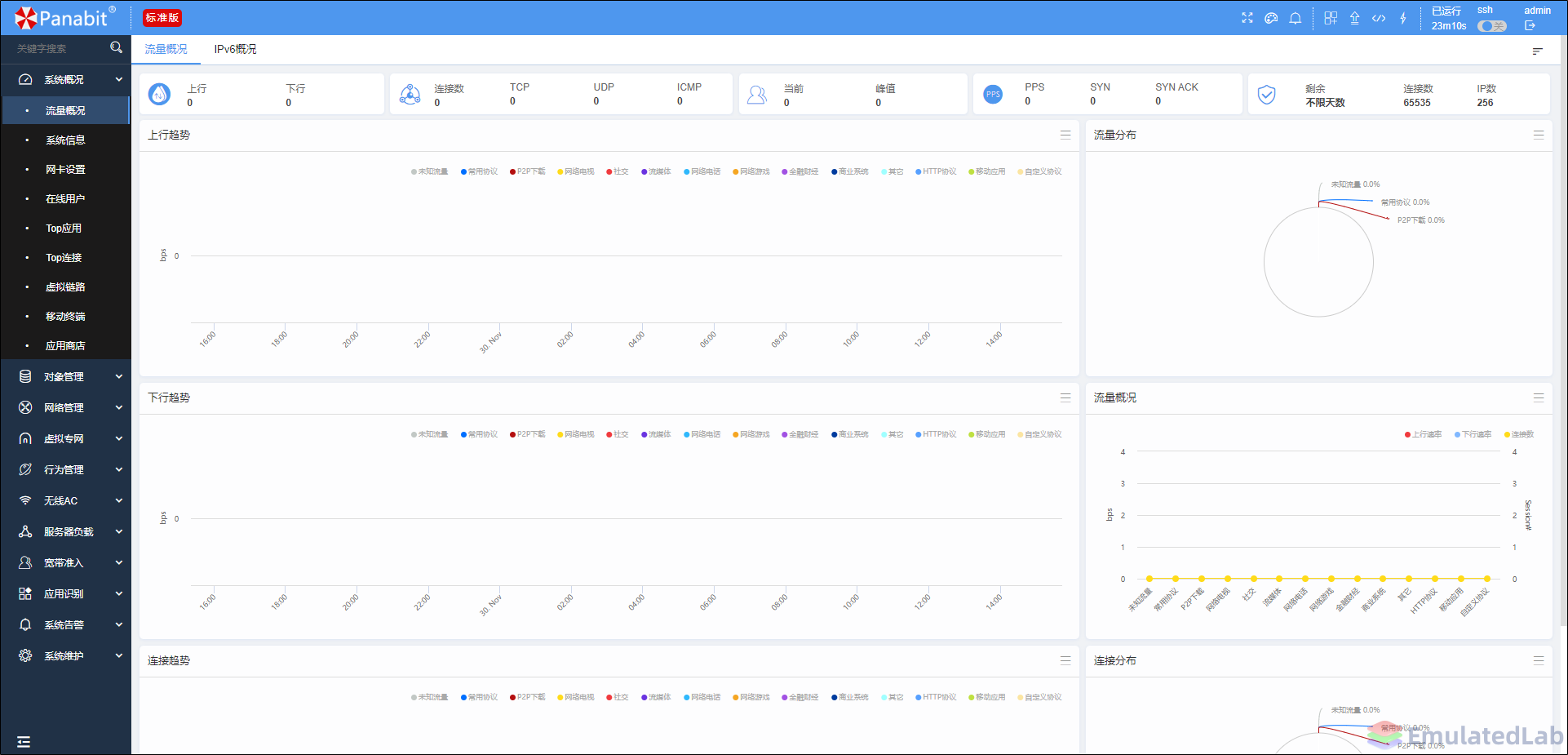Toggle 常用协议 legend in 下行趋势 chart

pos(479,434)
